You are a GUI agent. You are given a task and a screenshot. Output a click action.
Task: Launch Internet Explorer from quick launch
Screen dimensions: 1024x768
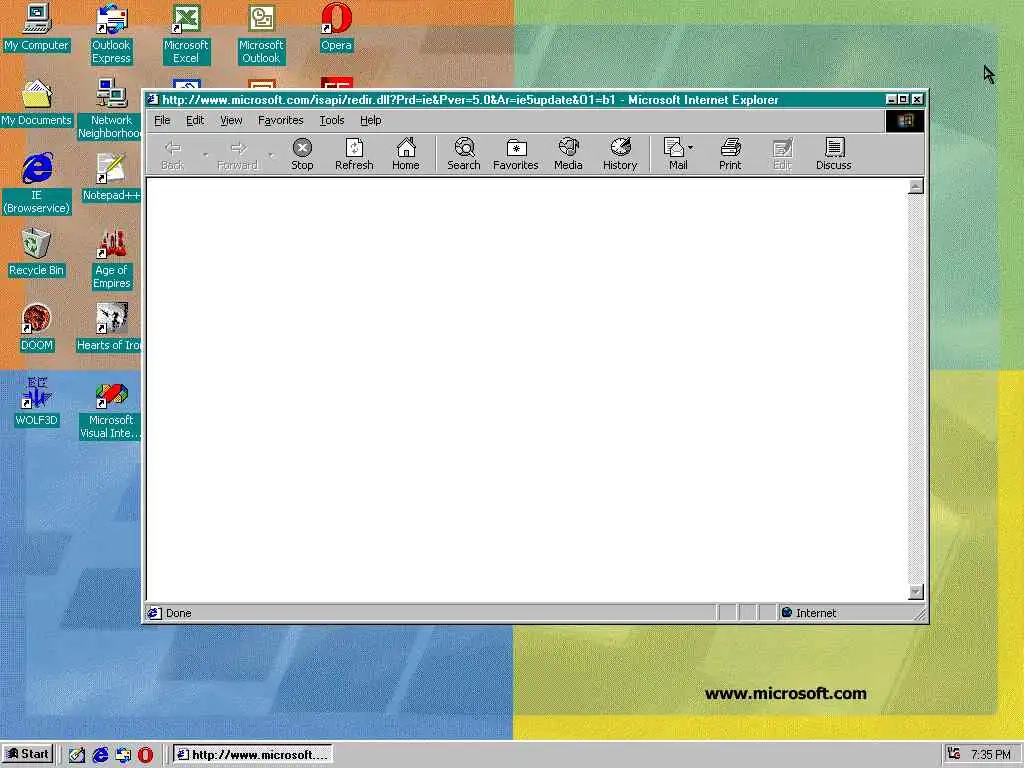(x=100, y=755)
